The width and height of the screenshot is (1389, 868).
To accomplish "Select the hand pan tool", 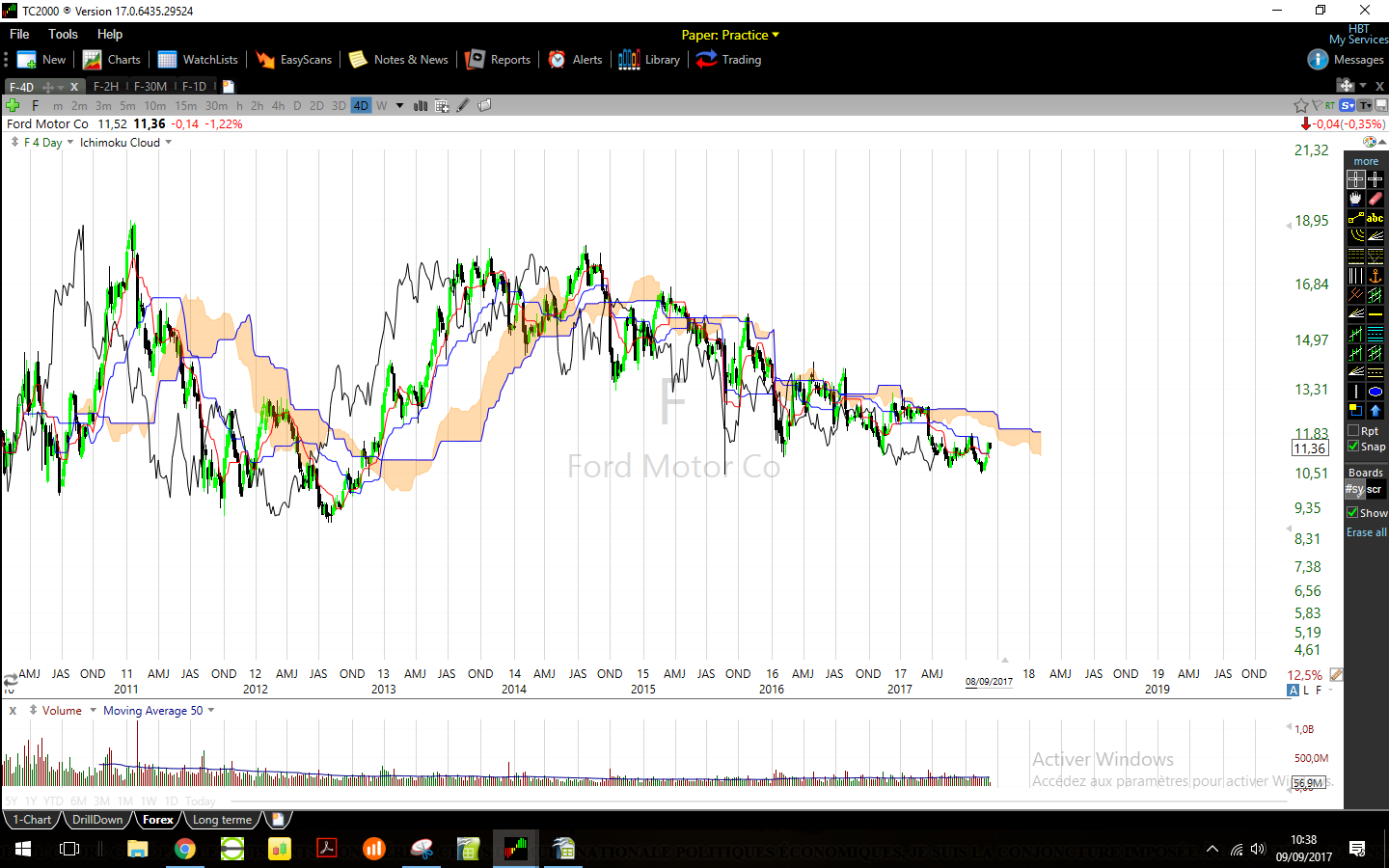I will (x=1355, y=199).
